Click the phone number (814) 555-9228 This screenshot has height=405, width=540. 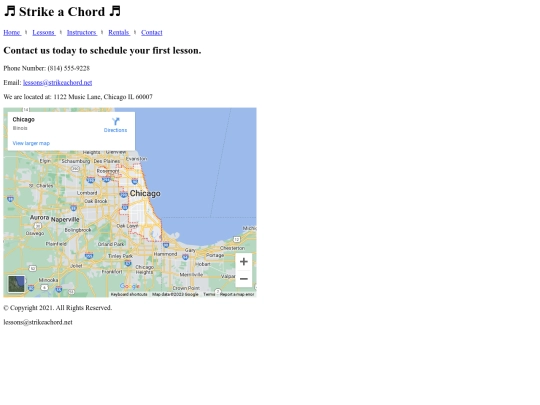pyautogui.click(x=69, y=68)
